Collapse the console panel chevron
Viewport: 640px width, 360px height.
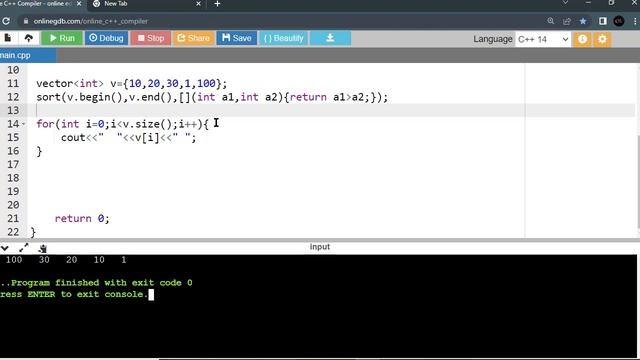tap(5, 248)
